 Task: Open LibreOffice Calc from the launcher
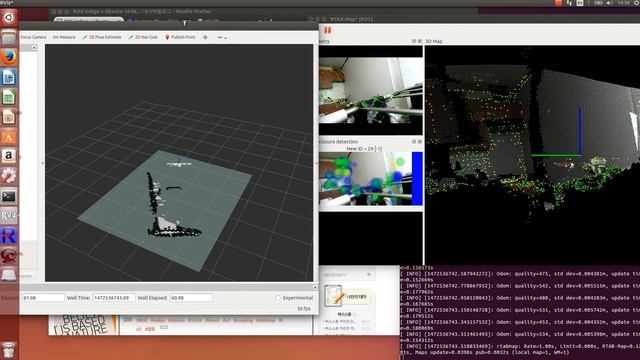[x=9, y=97]
